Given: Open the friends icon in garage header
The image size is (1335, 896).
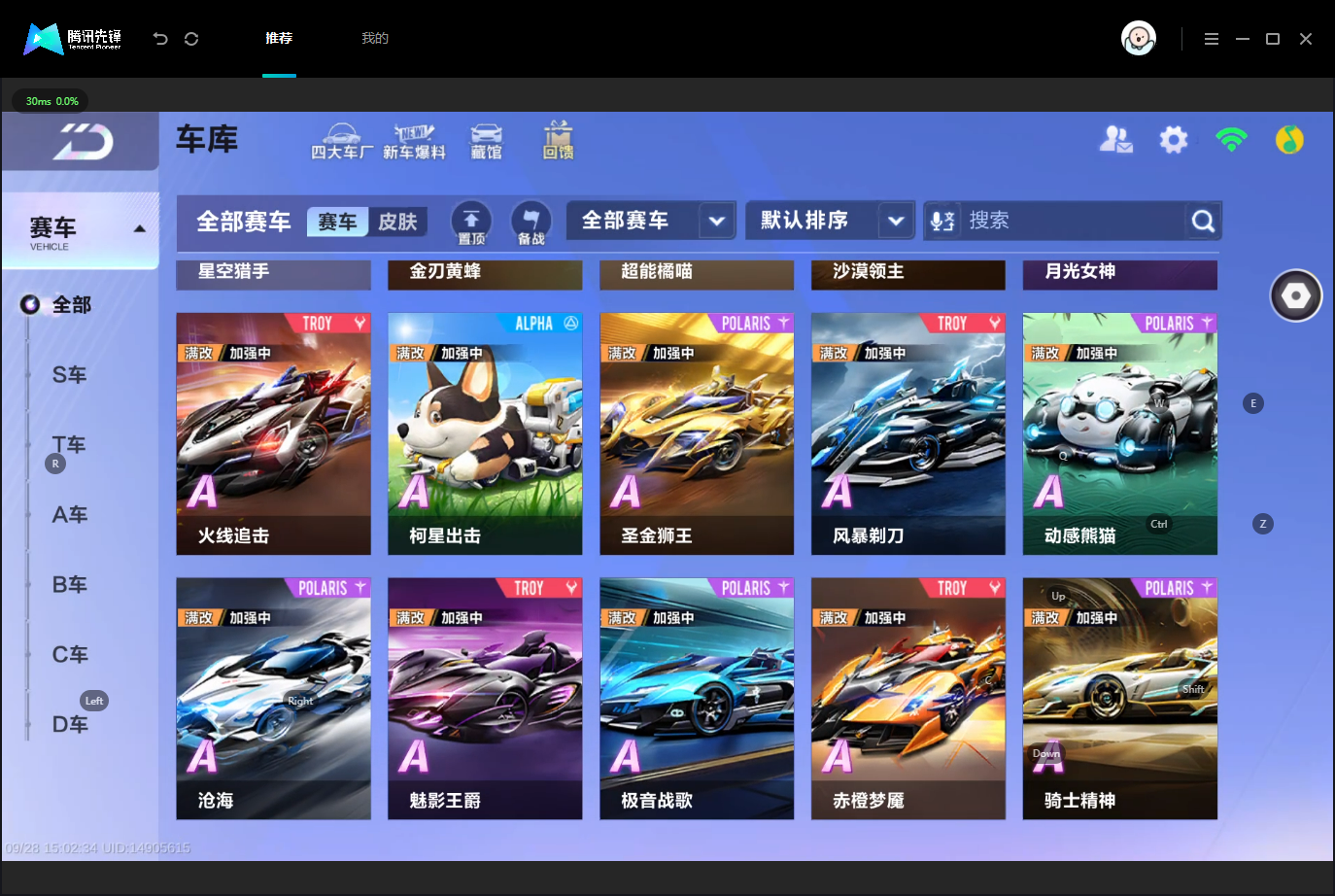Looking at the screenshot, I should click(1115, 140).
